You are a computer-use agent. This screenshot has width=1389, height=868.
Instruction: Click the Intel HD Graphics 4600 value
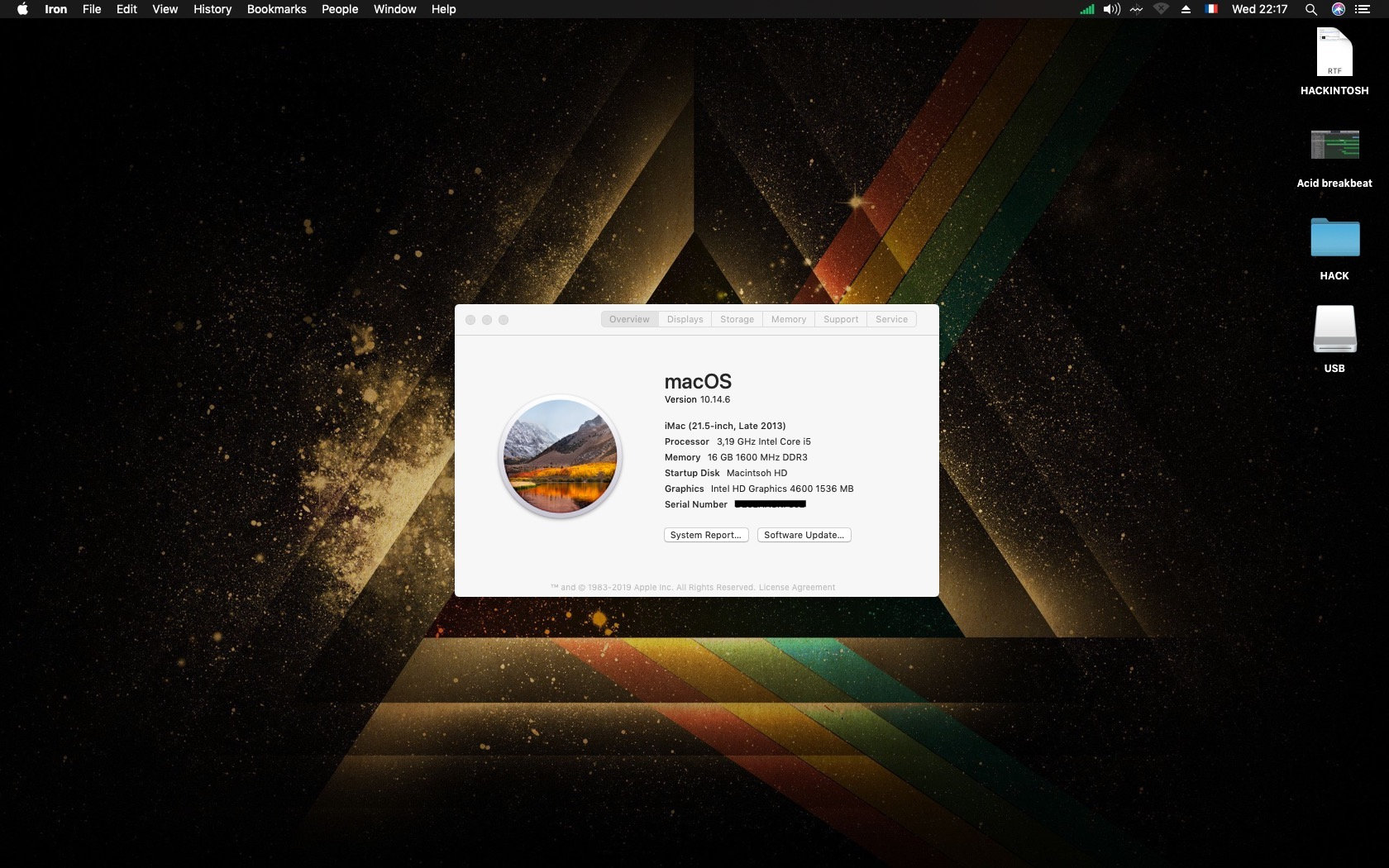point(782,489)
